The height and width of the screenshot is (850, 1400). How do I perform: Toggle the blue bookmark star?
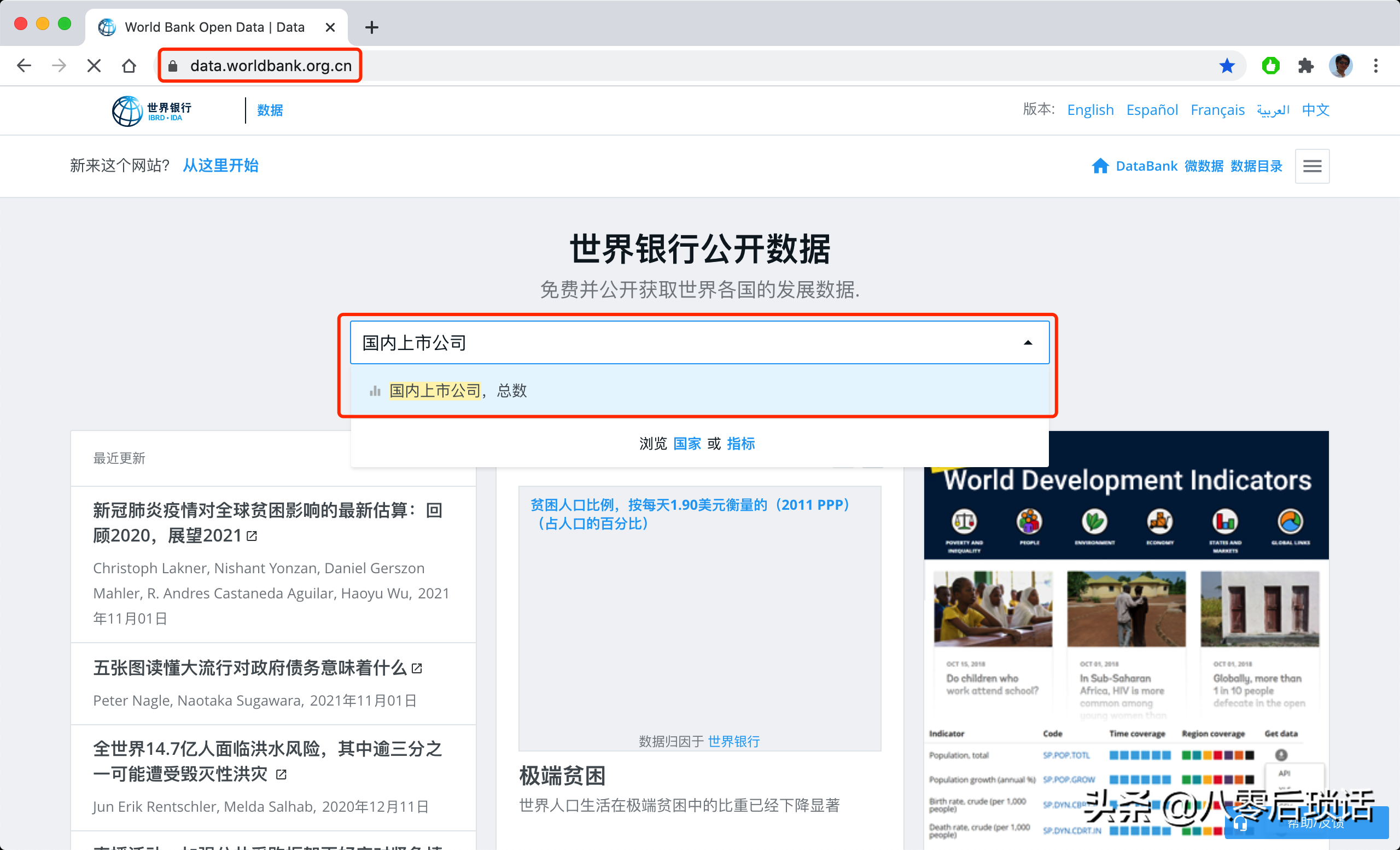tap(1227, 66)
